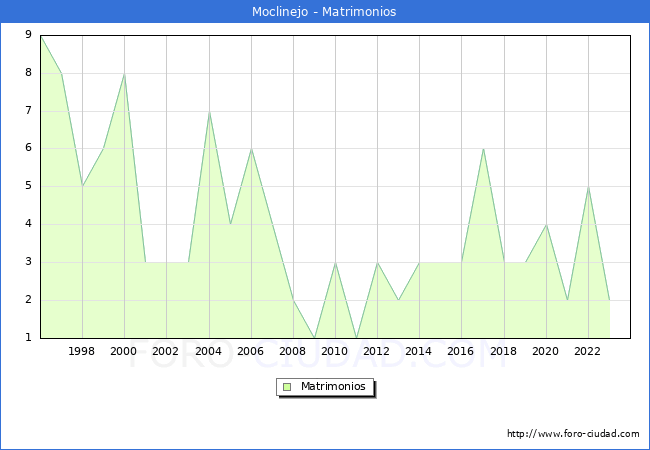Viewport: 650px width, 450px height.
Task: Click the Matrimonios legend label
Action: [333, 387]
